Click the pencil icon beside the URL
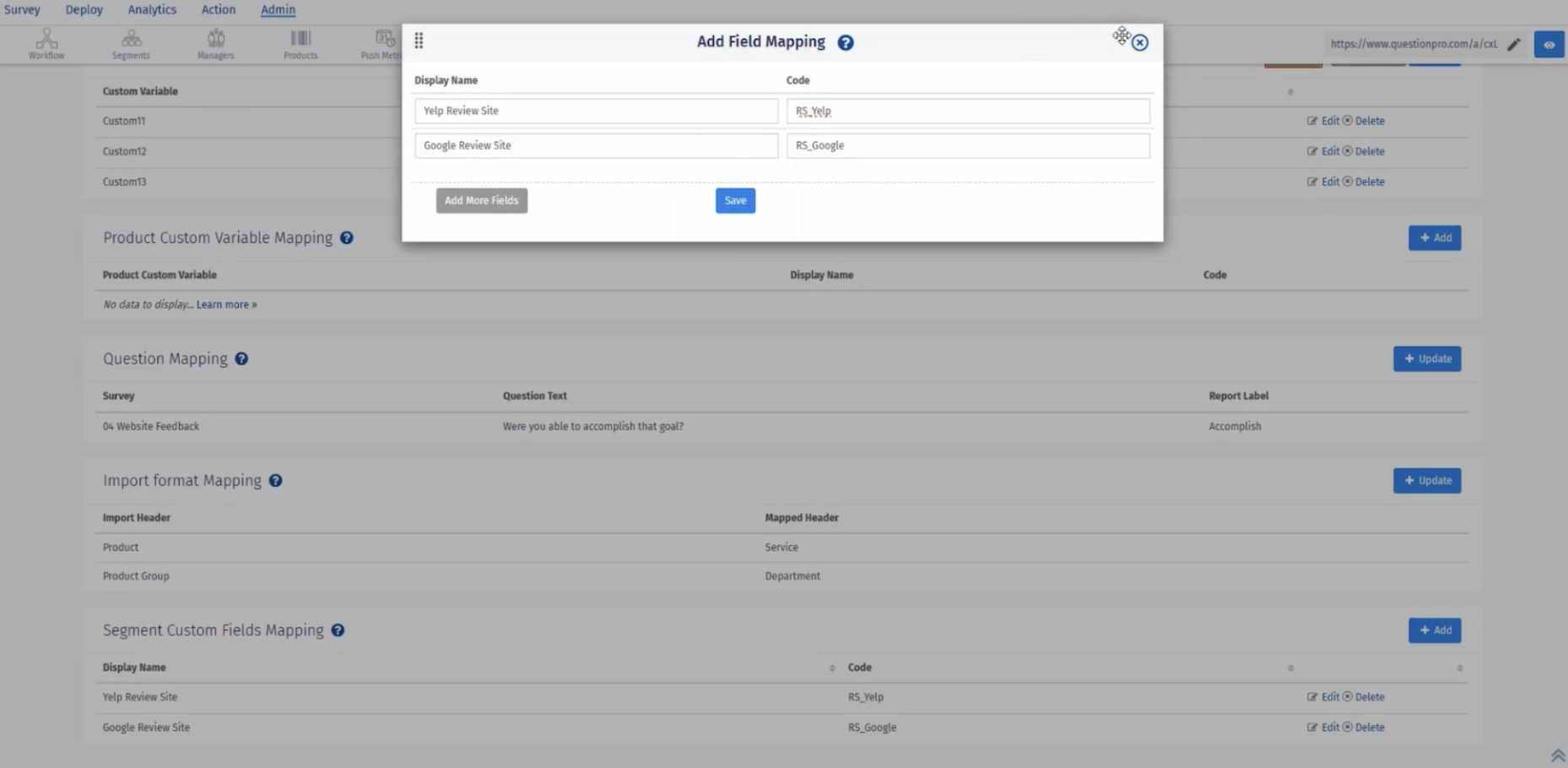The height and width of the screenshot is (768, 1568). point(1514,44)
